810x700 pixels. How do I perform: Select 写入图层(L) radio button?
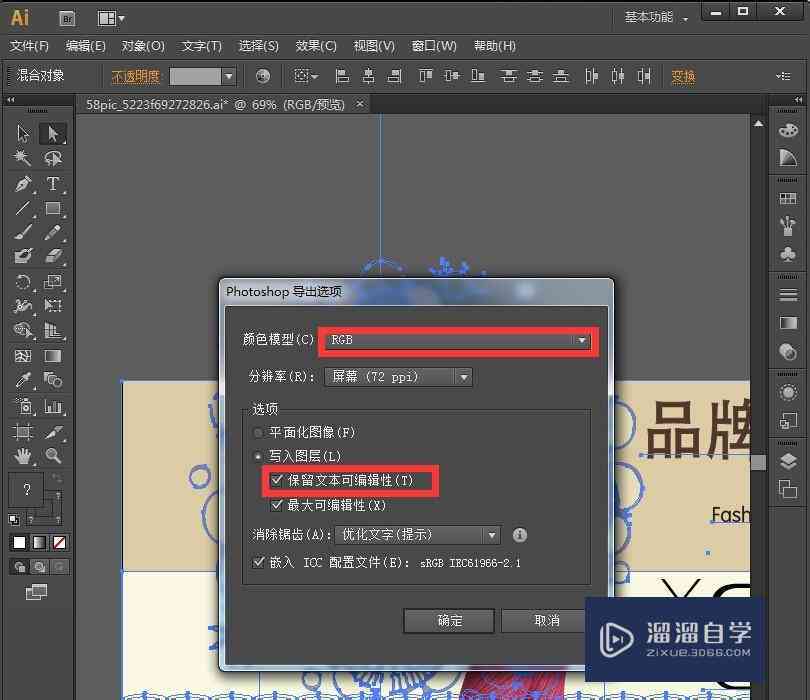click(258, 456)
